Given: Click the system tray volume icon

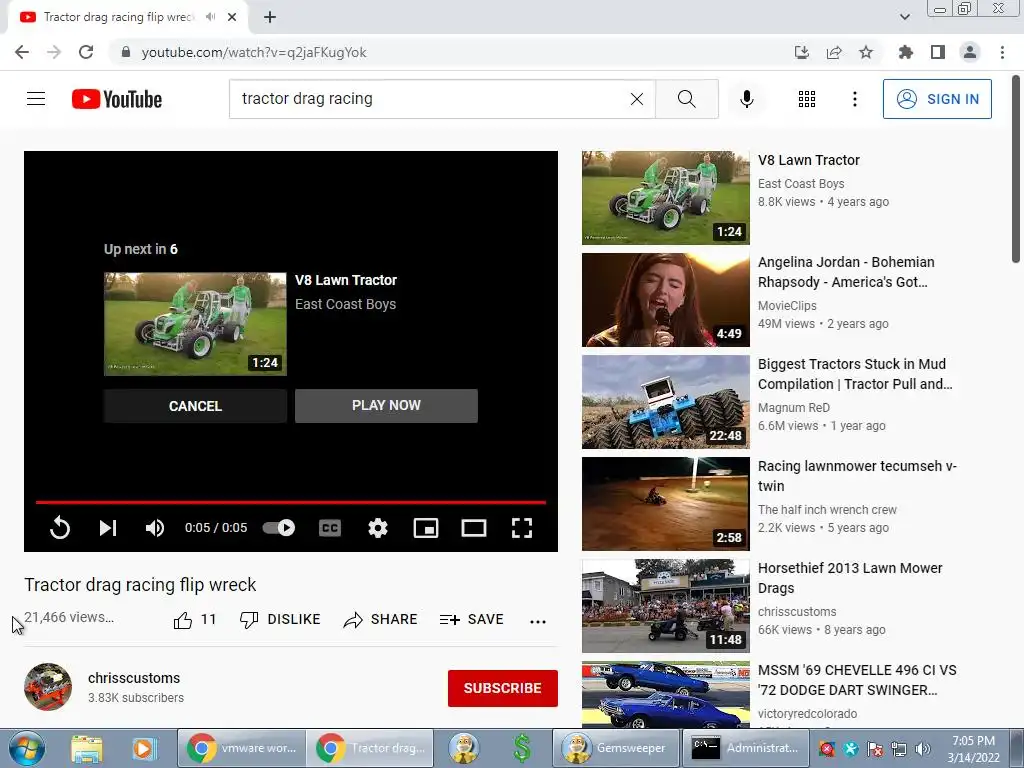Looking at the screenshot, I should pos(922,749).
